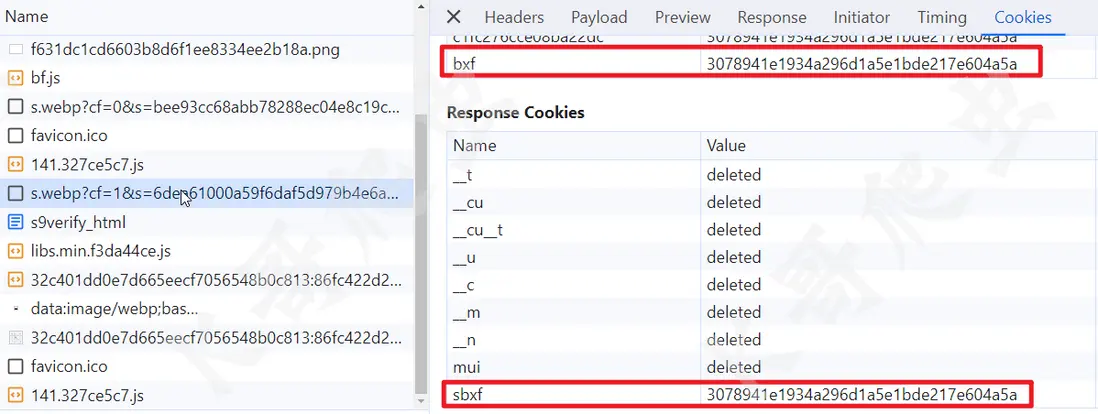Switch to the Headers tab
1098x414 pixels.
coord(514,17)
